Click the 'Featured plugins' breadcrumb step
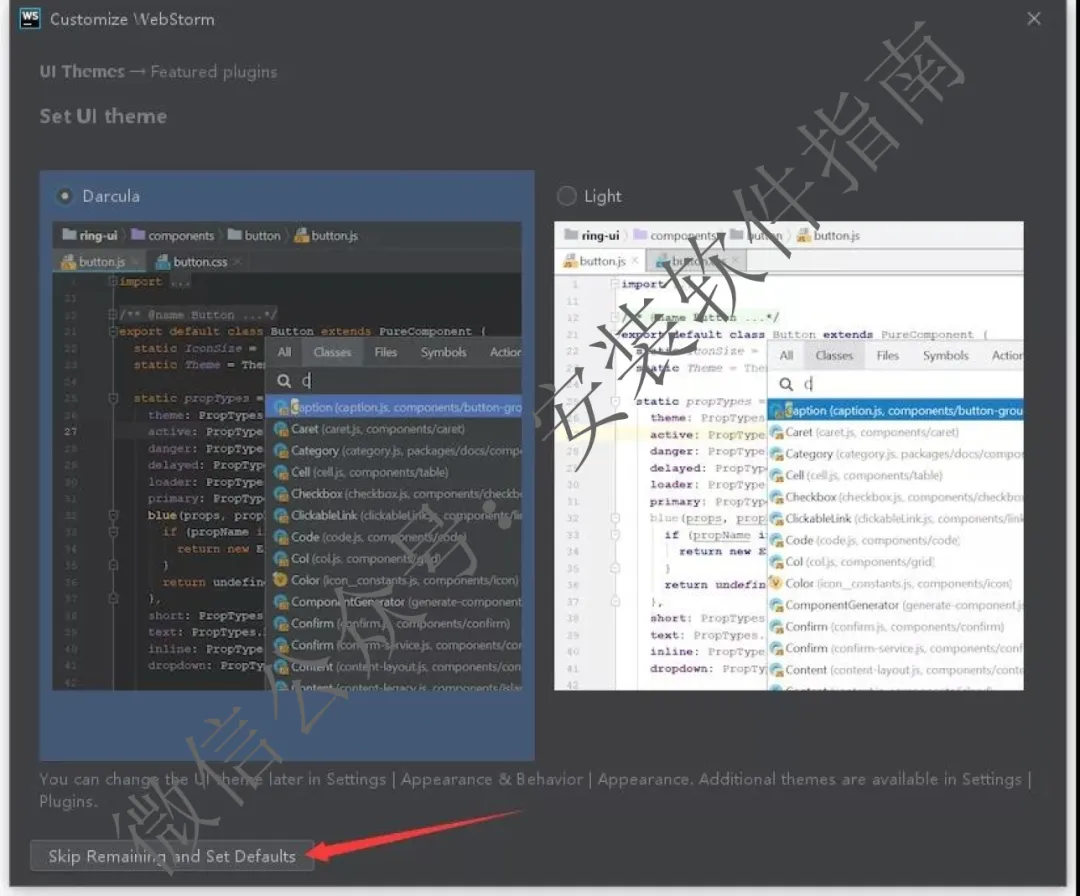1080x896 pixels. click(214, 72)
